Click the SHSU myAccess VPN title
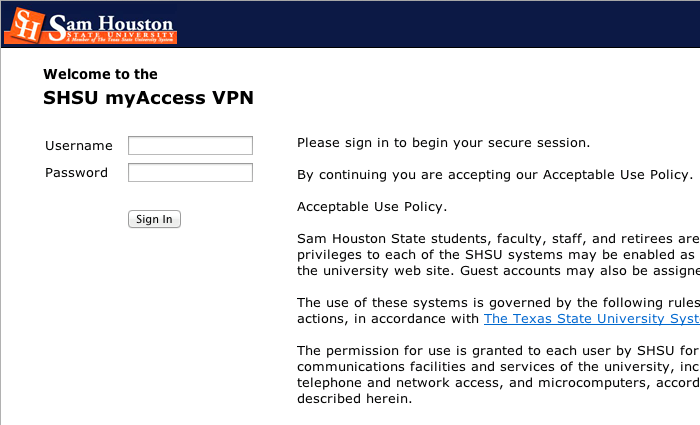The width and height of the screenshot is (700, 425). pos(148,98)
